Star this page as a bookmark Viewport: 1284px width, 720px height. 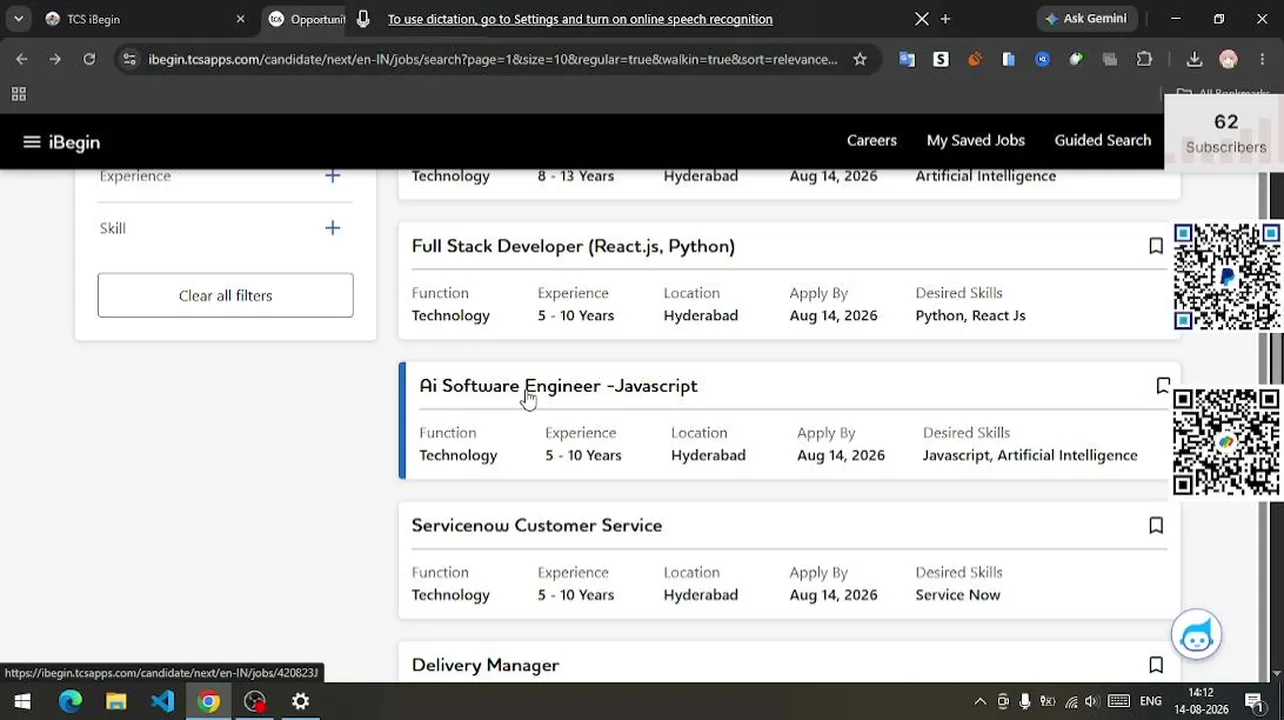[860, 59]
